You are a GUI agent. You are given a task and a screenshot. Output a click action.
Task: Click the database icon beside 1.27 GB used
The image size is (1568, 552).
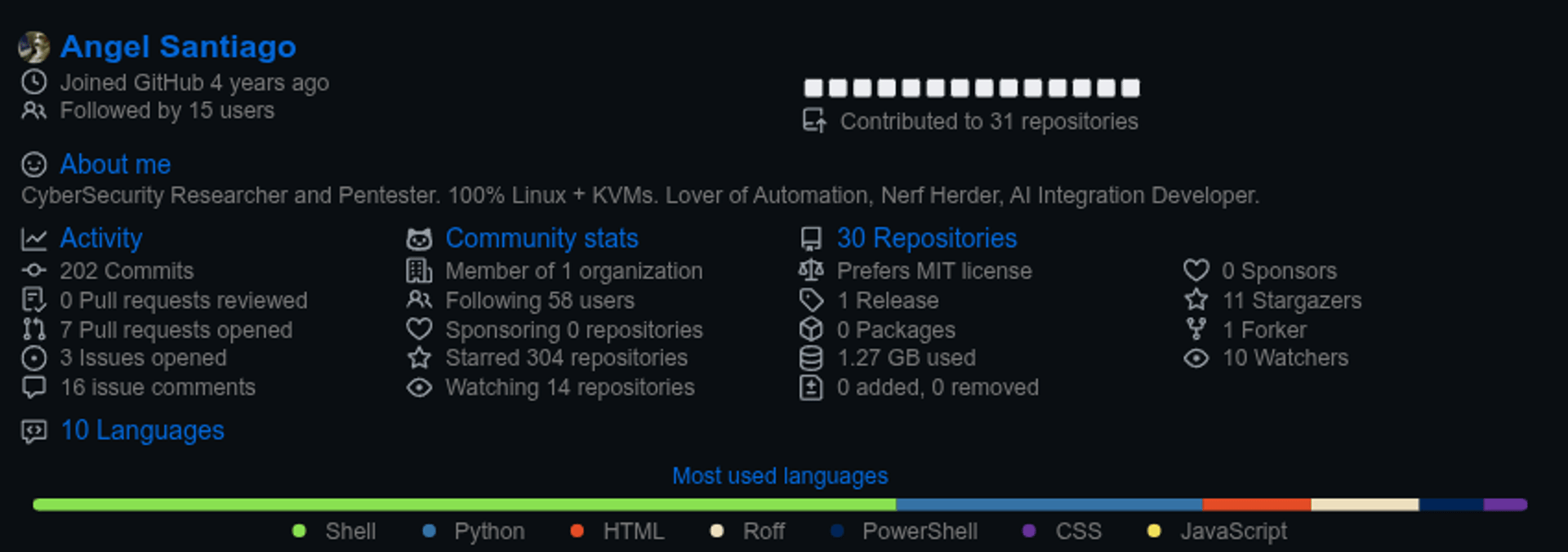coord(811,358)
